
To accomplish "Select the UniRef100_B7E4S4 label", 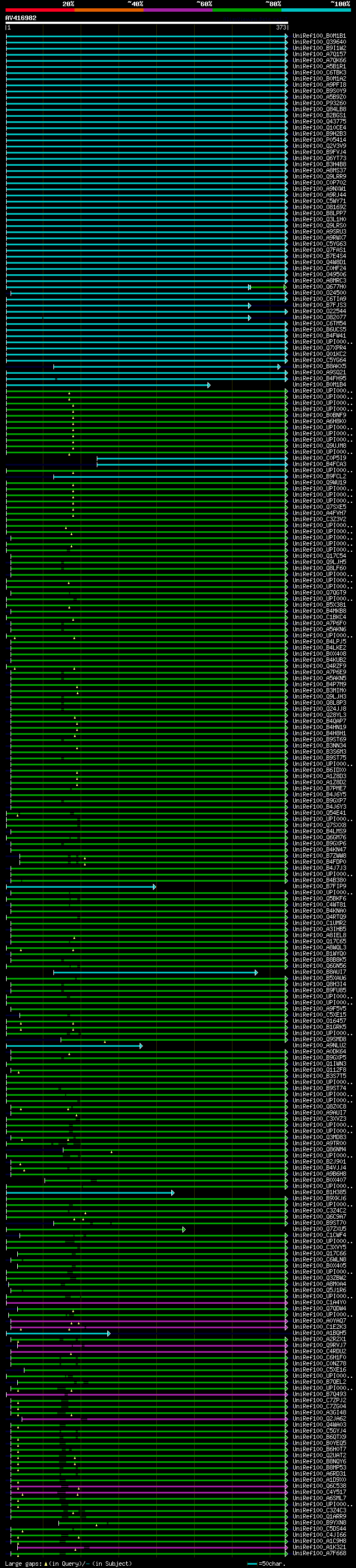I will [319, 256].
